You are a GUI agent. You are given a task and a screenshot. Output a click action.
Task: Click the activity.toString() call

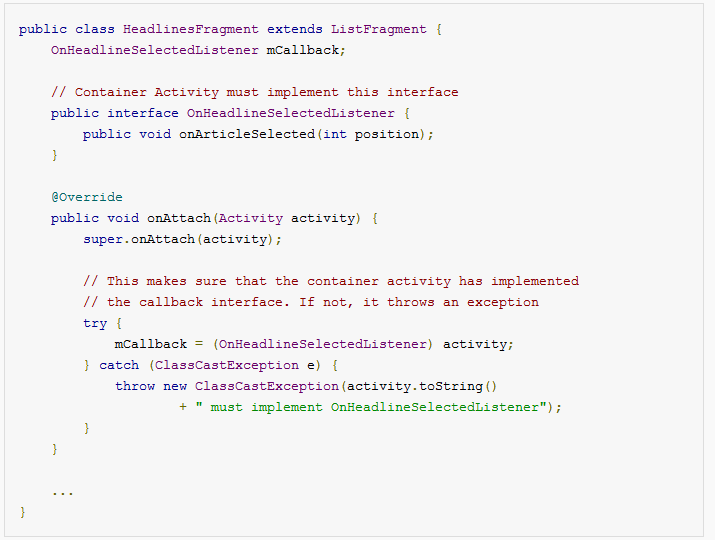click(x=422, y=386)
